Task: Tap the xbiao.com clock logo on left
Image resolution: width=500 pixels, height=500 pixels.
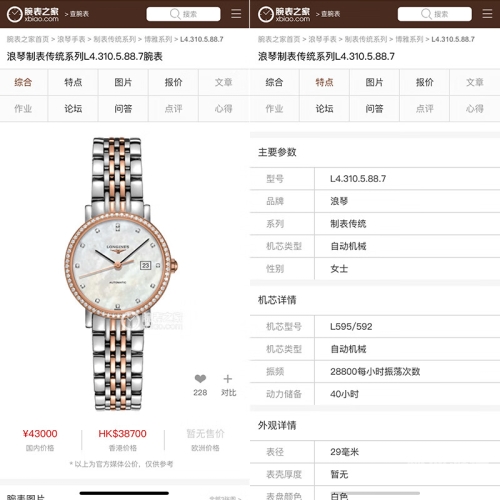Action: tap(15, 14)
